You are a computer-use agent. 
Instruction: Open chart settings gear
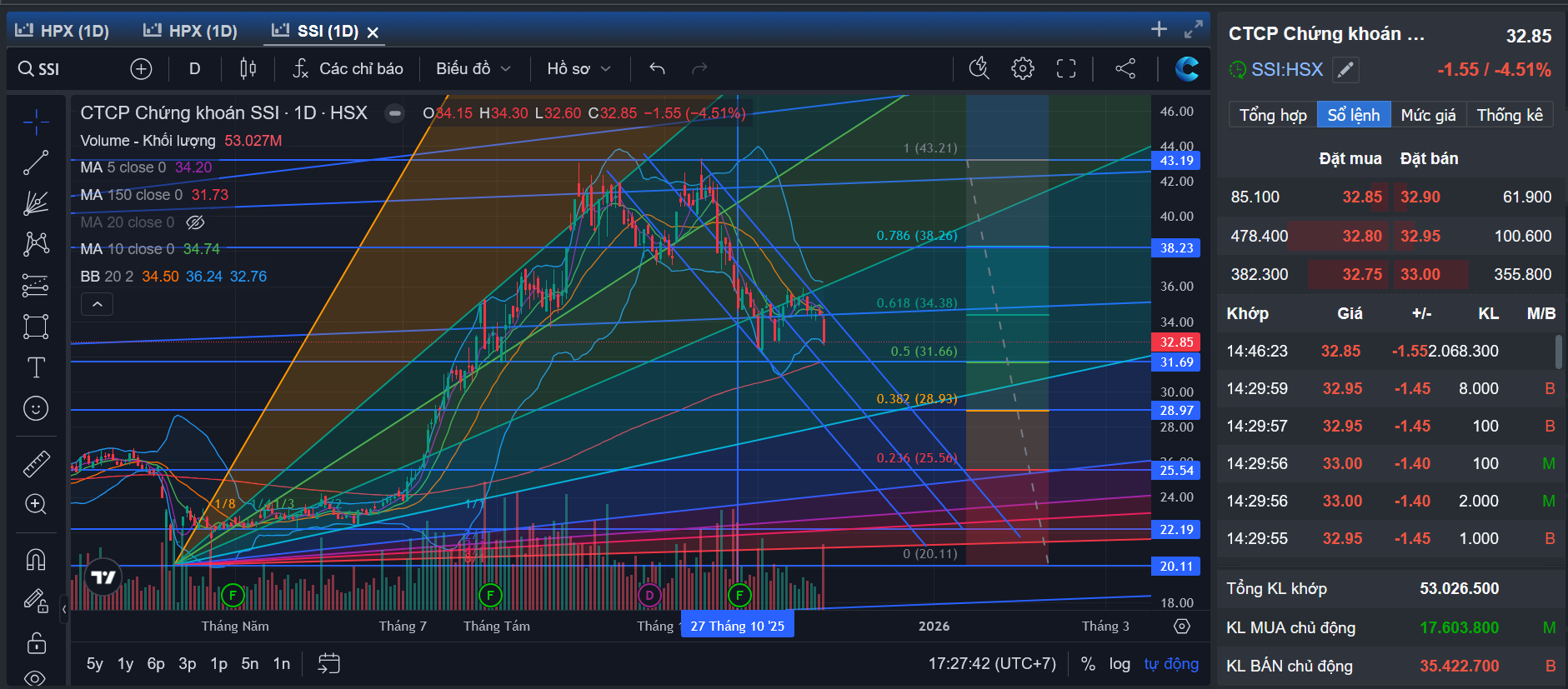point(1023,69)
